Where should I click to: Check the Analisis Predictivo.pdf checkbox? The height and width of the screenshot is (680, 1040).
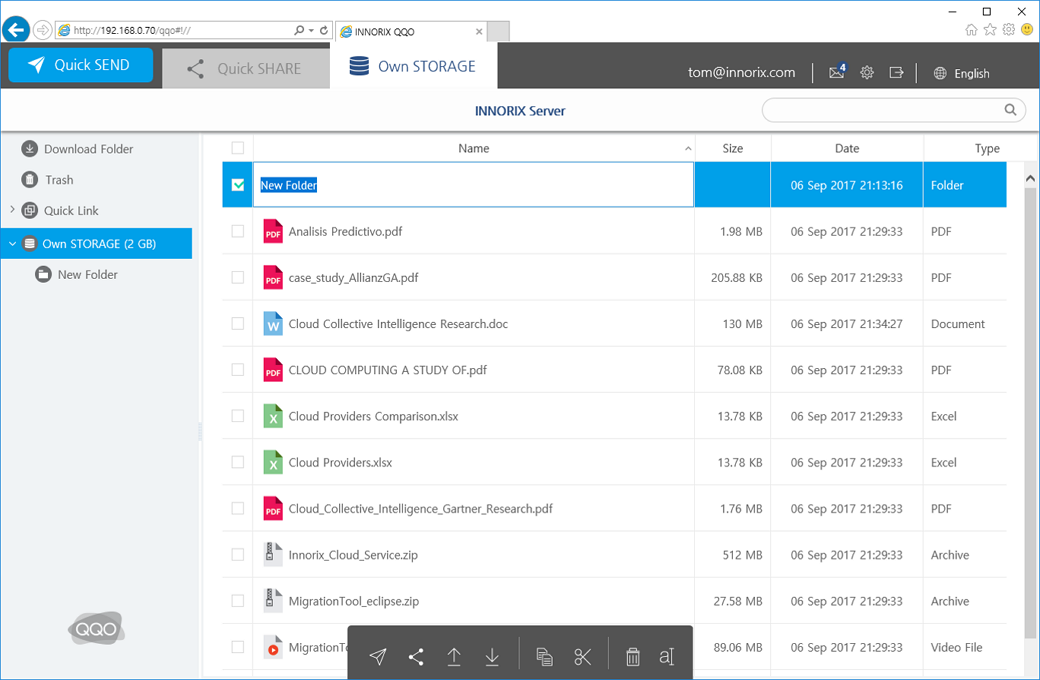pyautogui.click(x=238, y=231)
